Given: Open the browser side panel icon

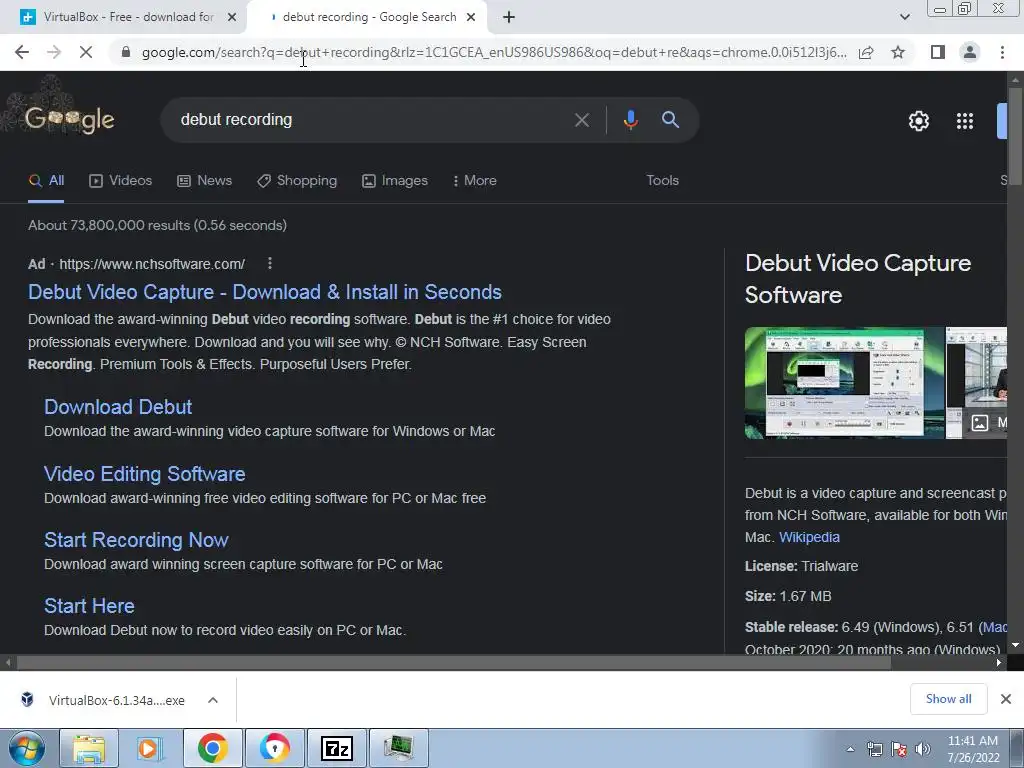Looking at the screenshot, I should [938, 52].
